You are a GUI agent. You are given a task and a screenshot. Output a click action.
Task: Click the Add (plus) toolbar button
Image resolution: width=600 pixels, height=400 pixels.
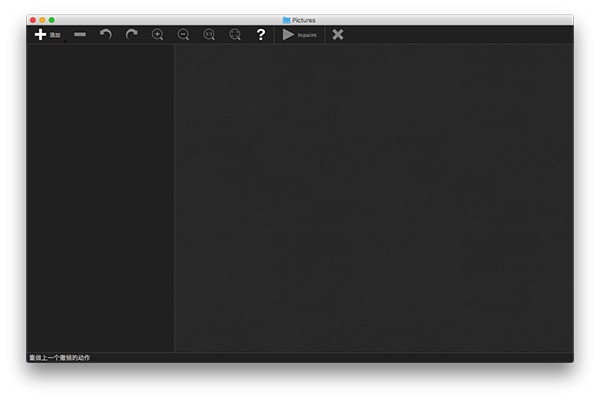tap(47, 34)
